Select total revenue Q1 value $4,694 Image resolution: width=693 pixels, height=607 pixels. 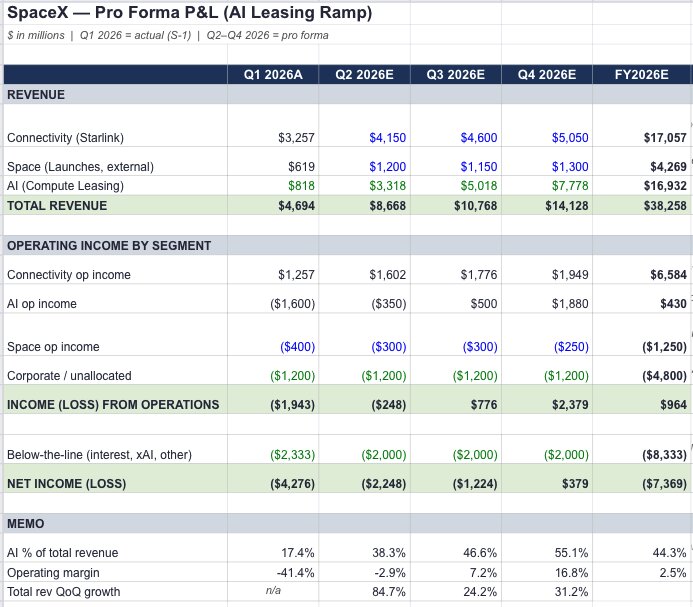pyautogui.click(x=296, y=206)
